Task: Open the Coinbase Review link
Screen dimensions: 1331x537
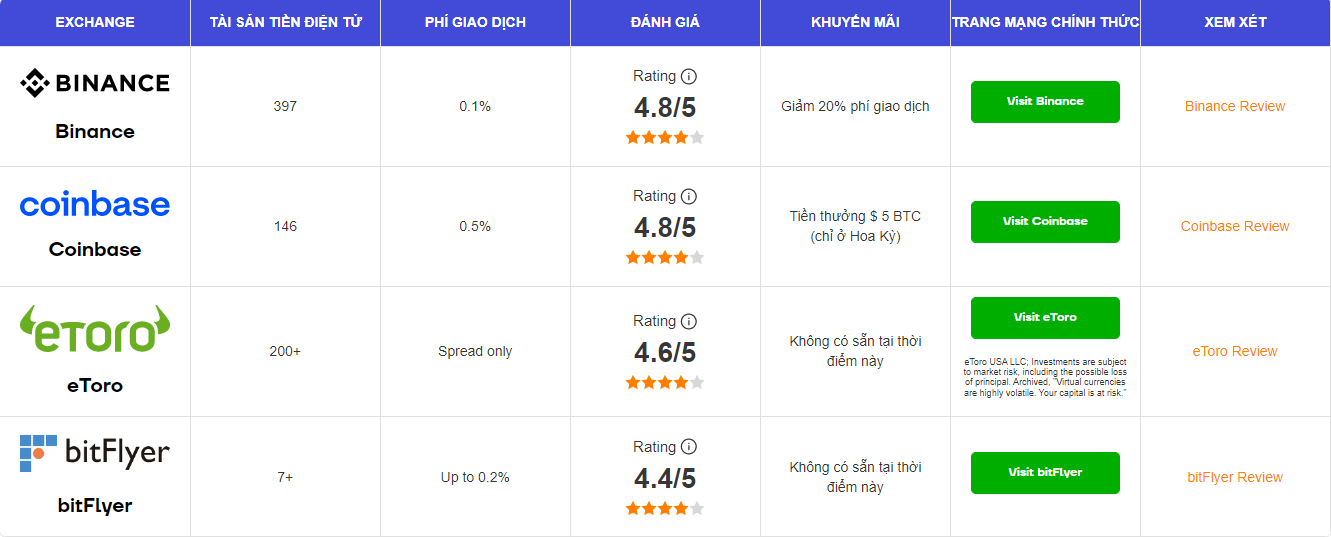Action: tap(1235, 226)
